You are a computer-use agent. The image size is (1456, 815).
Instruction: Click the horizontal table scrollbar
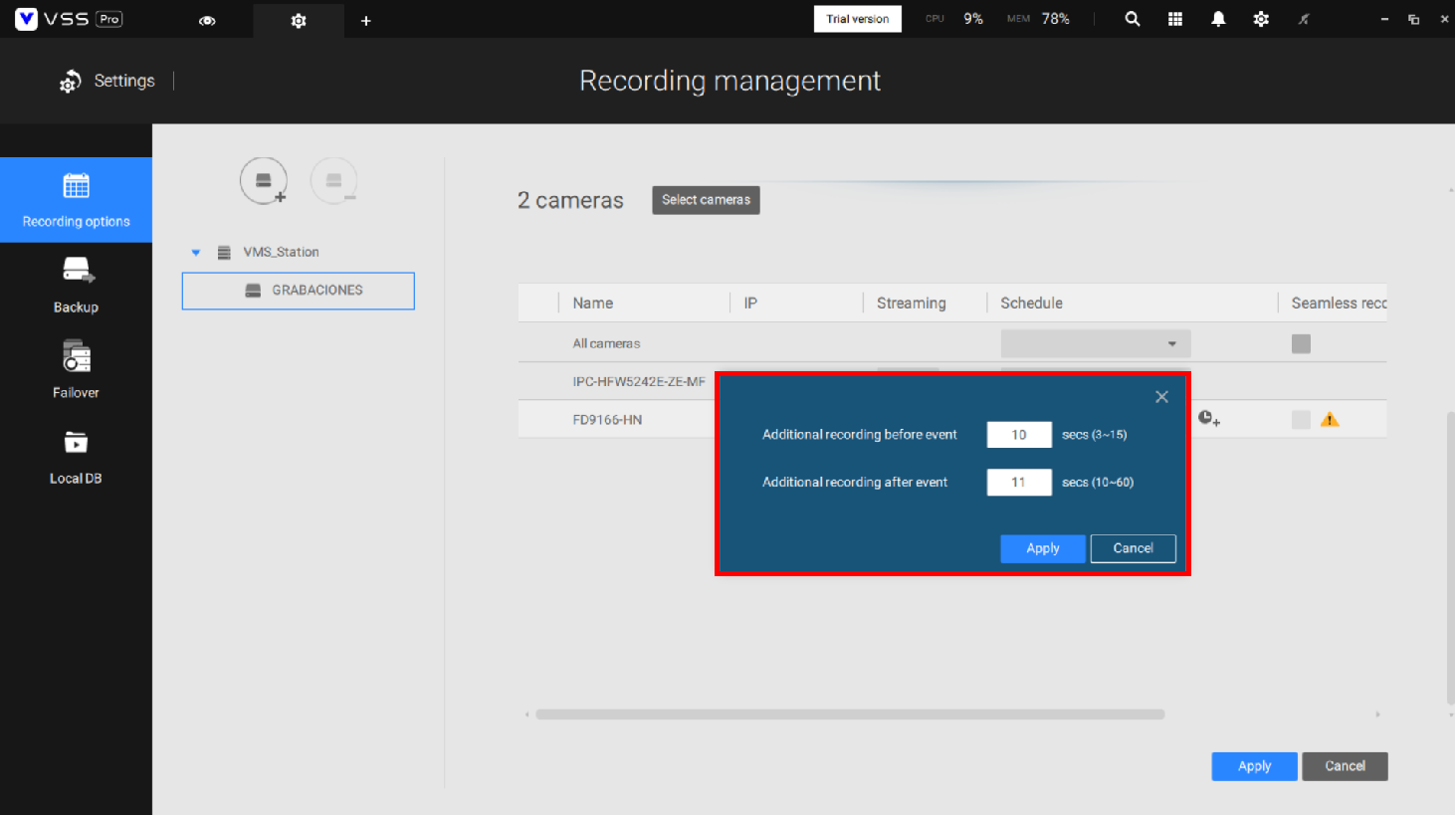[x=850, y=714]
